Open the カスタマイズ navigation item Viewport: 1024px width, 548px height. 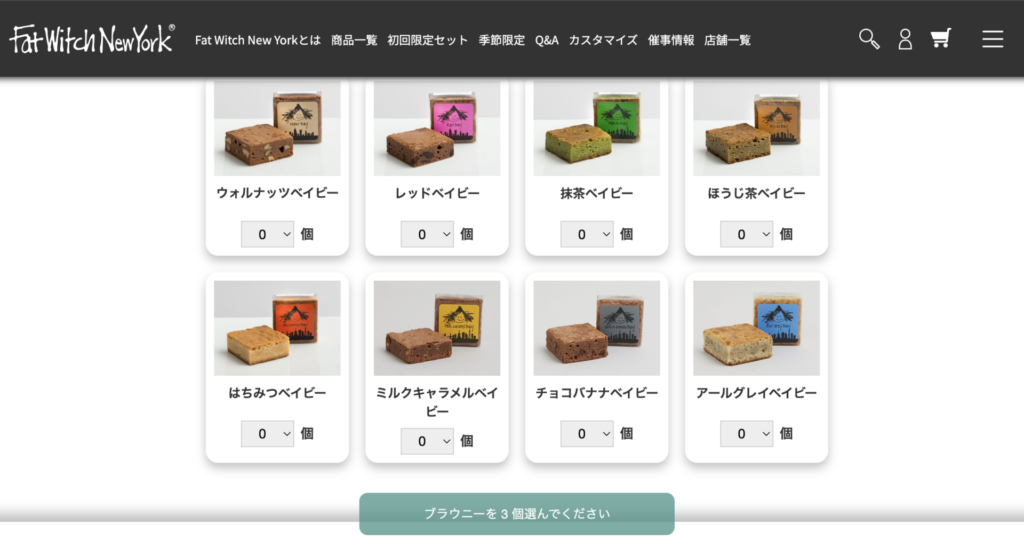(603, 40)
